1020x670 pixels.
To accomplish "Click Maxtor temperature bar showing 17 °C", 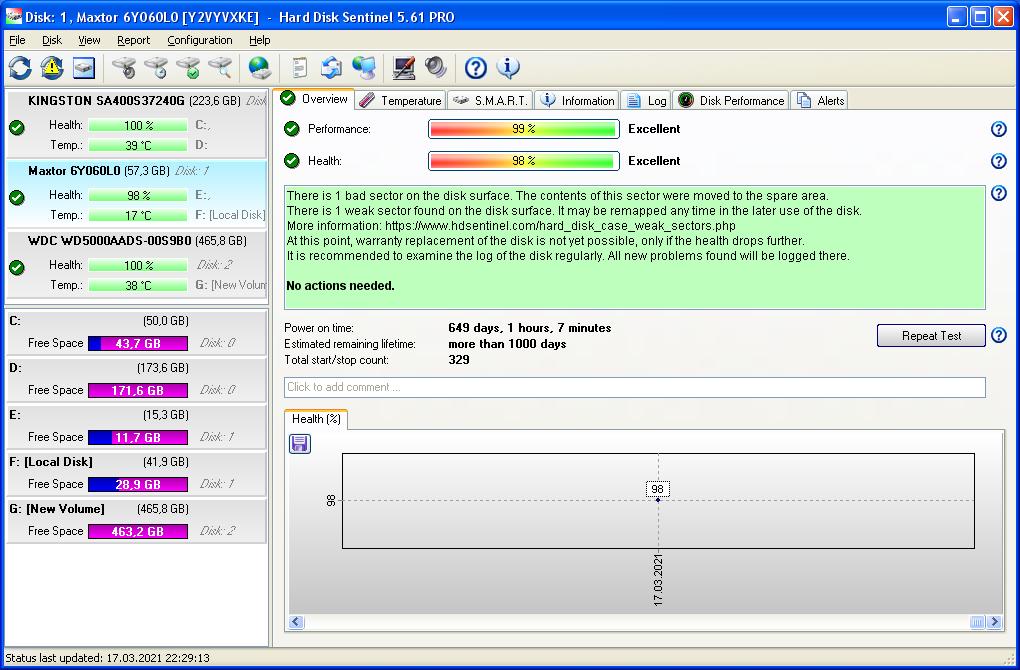I will coord(138,215).
